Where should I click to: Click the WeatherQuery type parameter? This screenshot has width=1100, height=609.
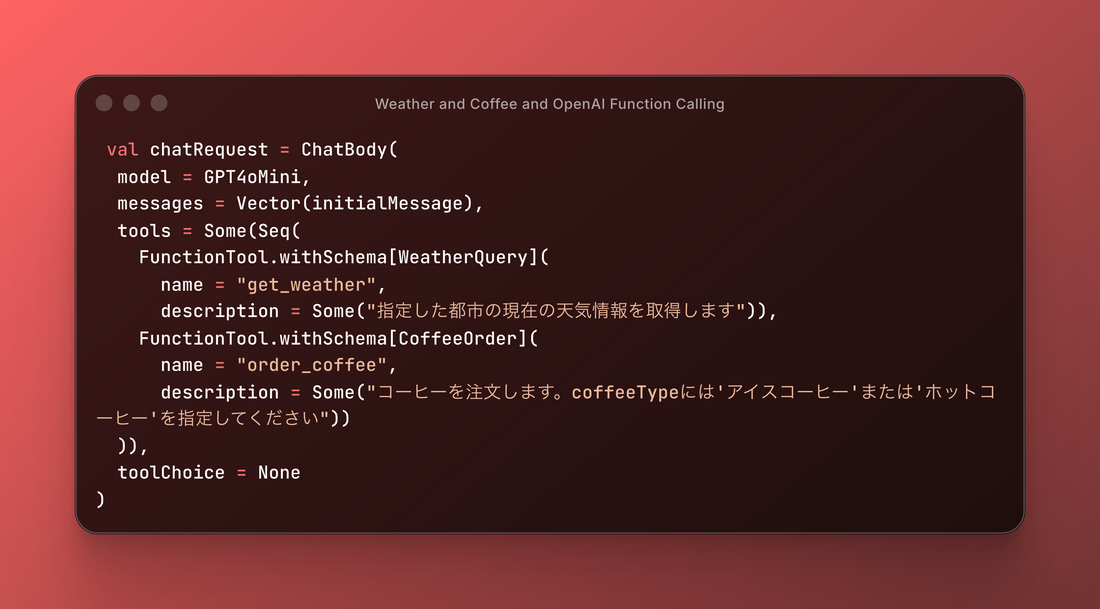click(458, 257)
